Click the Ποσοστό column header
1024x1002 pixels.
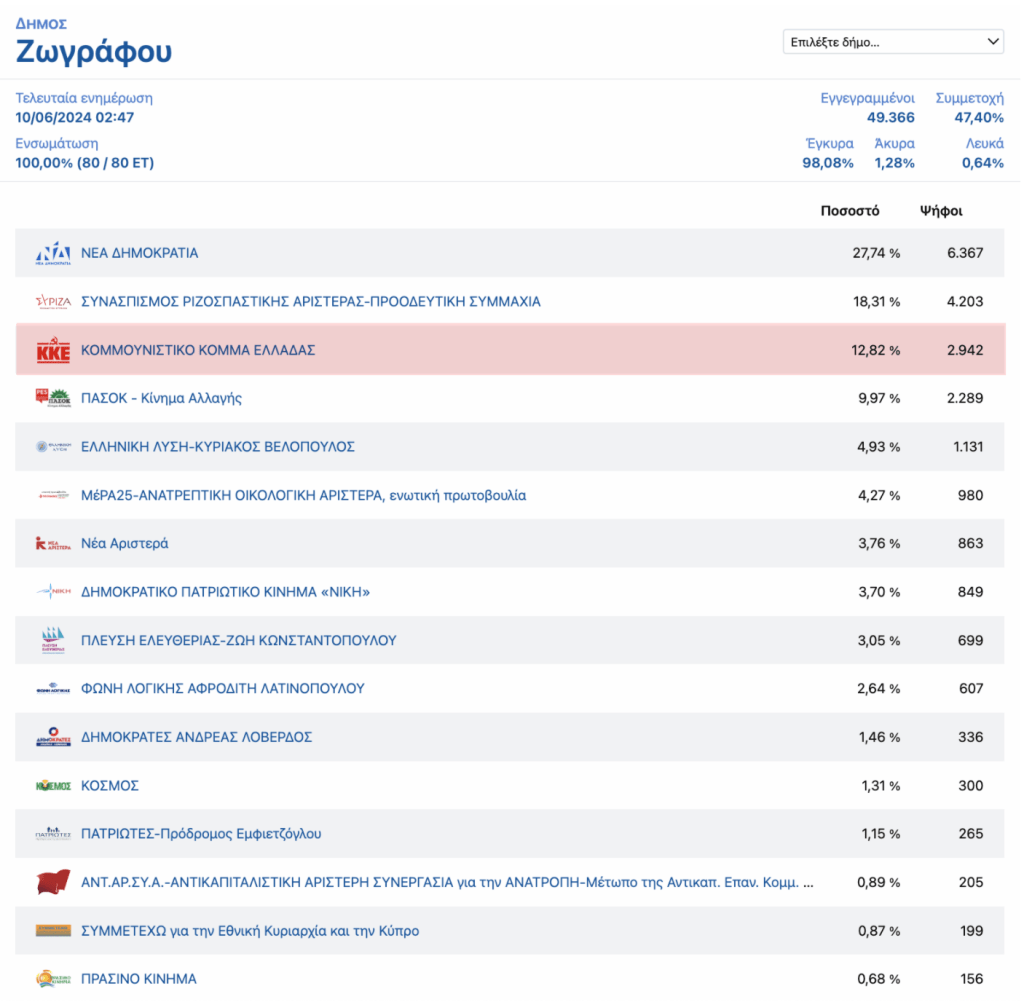(x=849, y=211)
